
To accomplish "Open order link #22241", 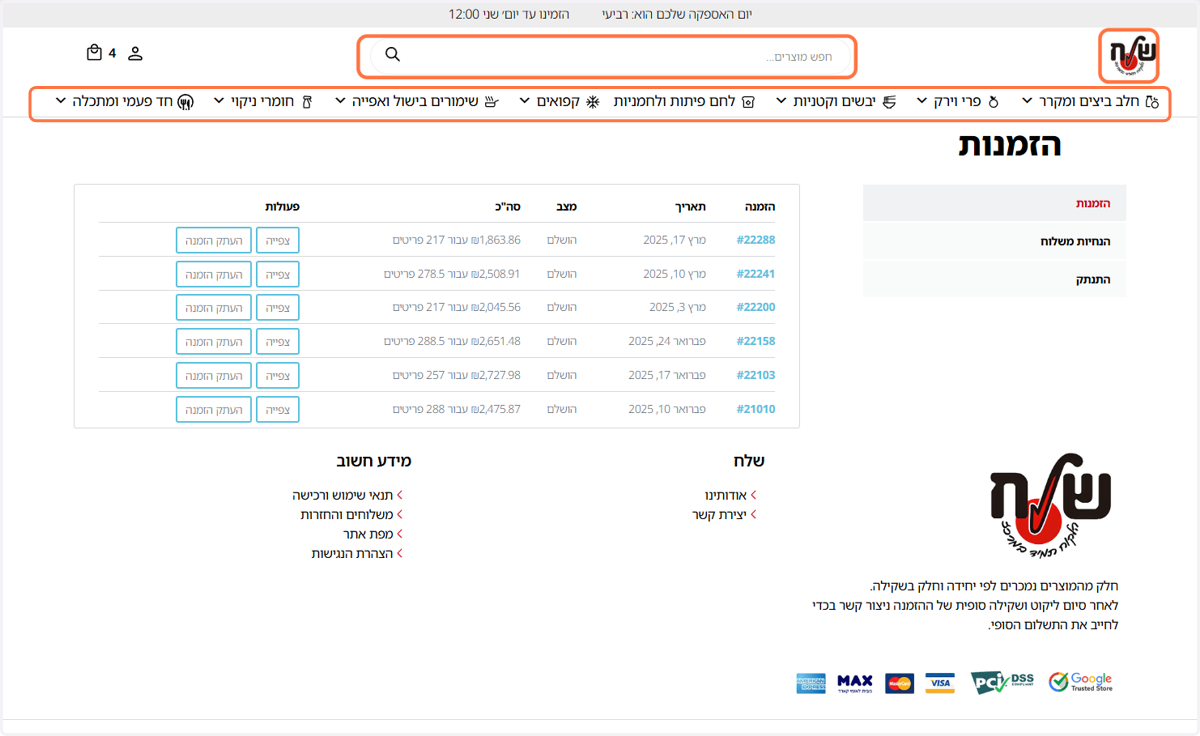I will click(756, 274).
